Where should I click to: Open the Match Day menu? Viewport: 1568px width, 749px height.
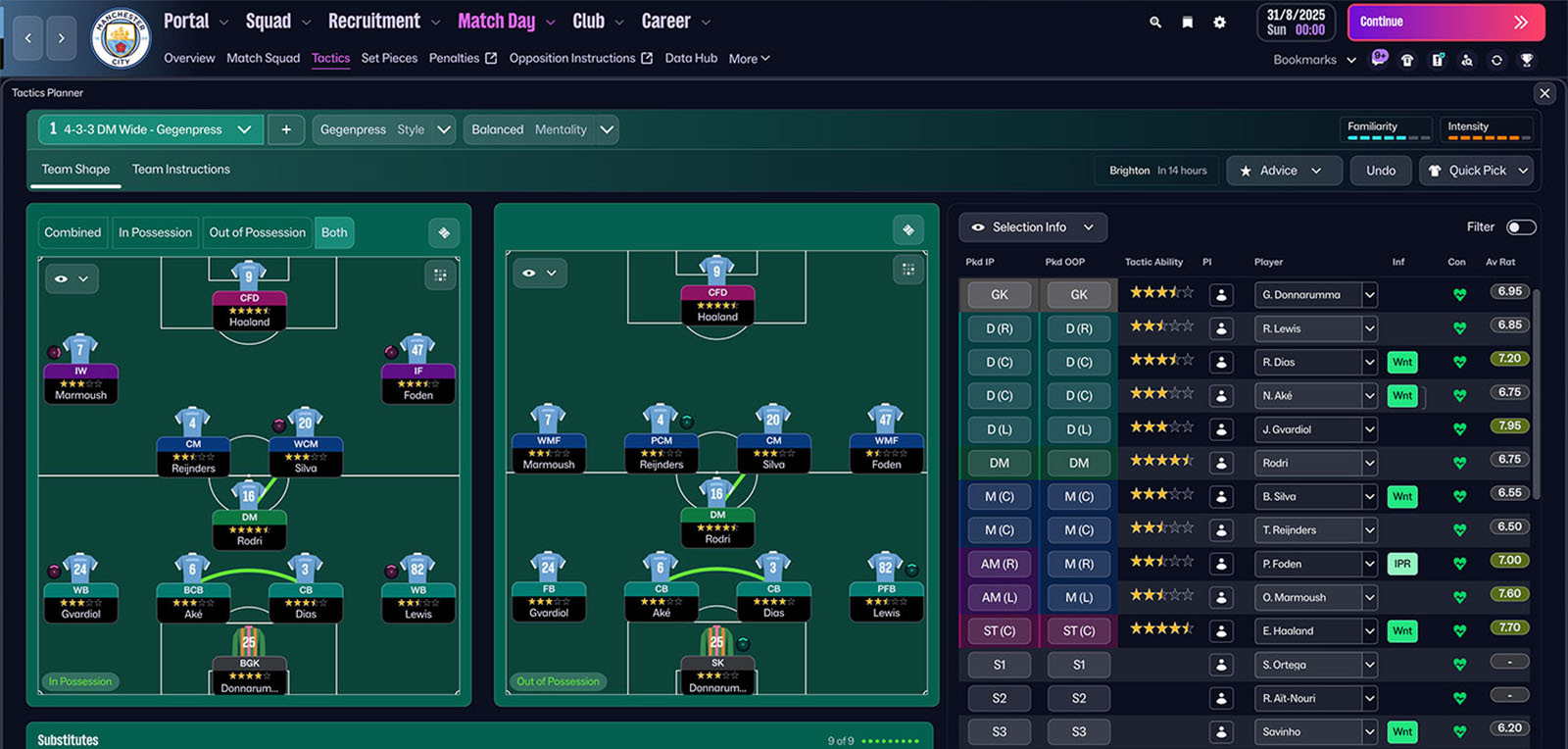click(507, 22)
